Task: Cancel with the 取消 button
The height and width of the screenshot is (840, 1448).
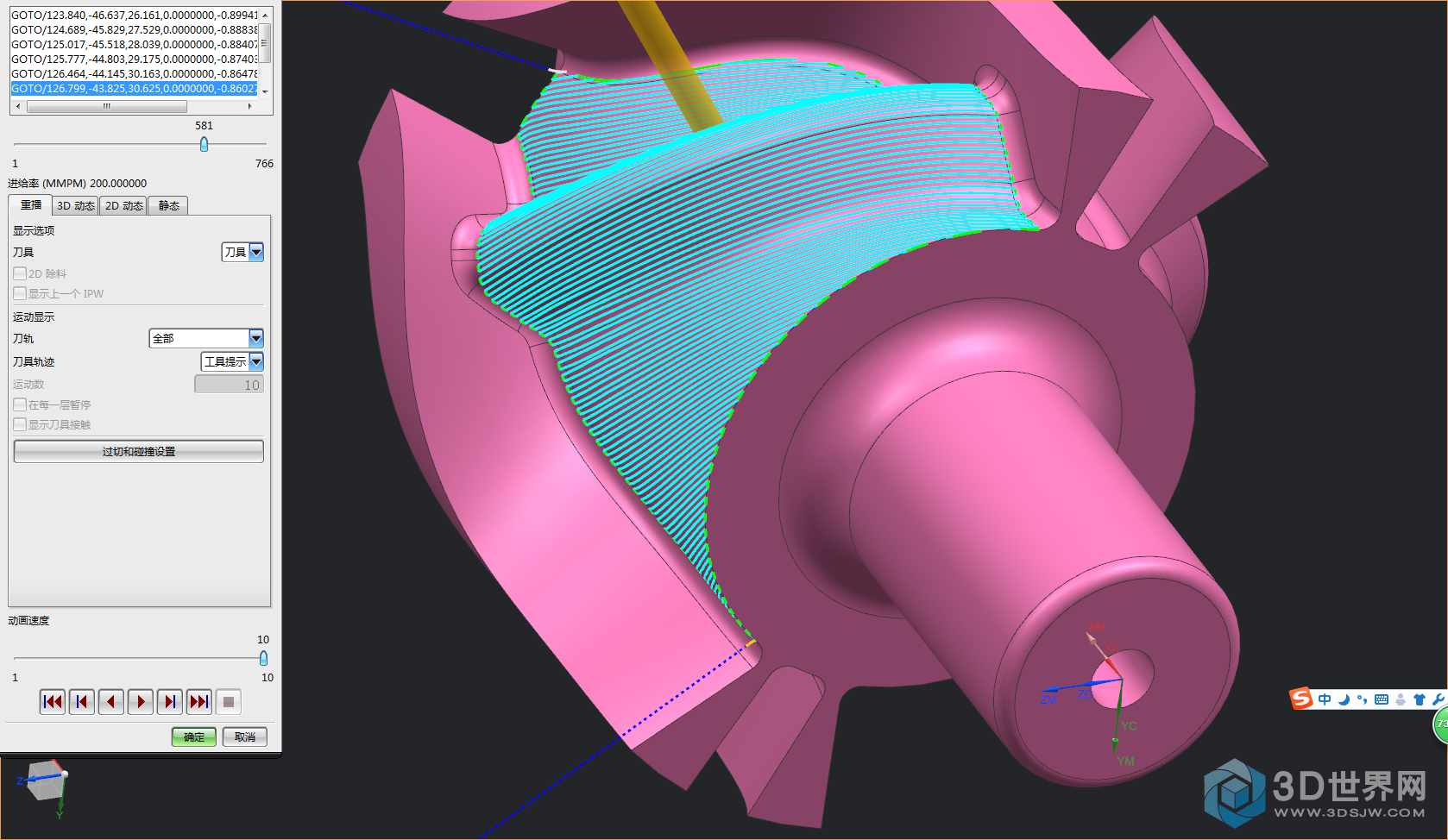Action: [x=245, y=737]
